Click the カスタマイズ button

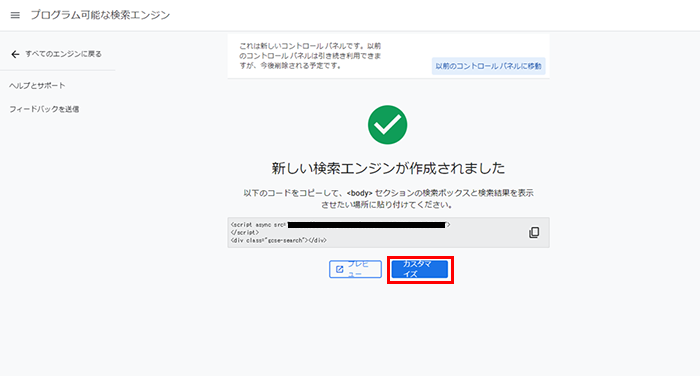click(420, 269)
